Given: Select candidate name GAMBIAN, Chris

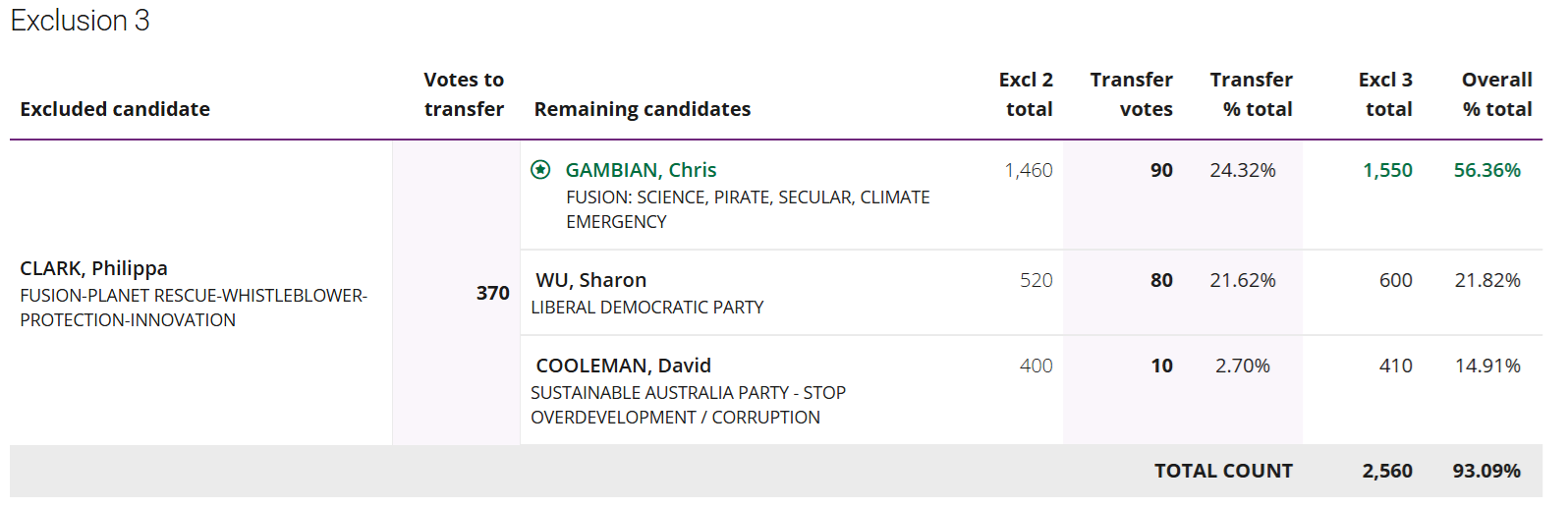Looking at the screenshot, I should [x=641, y=170].
